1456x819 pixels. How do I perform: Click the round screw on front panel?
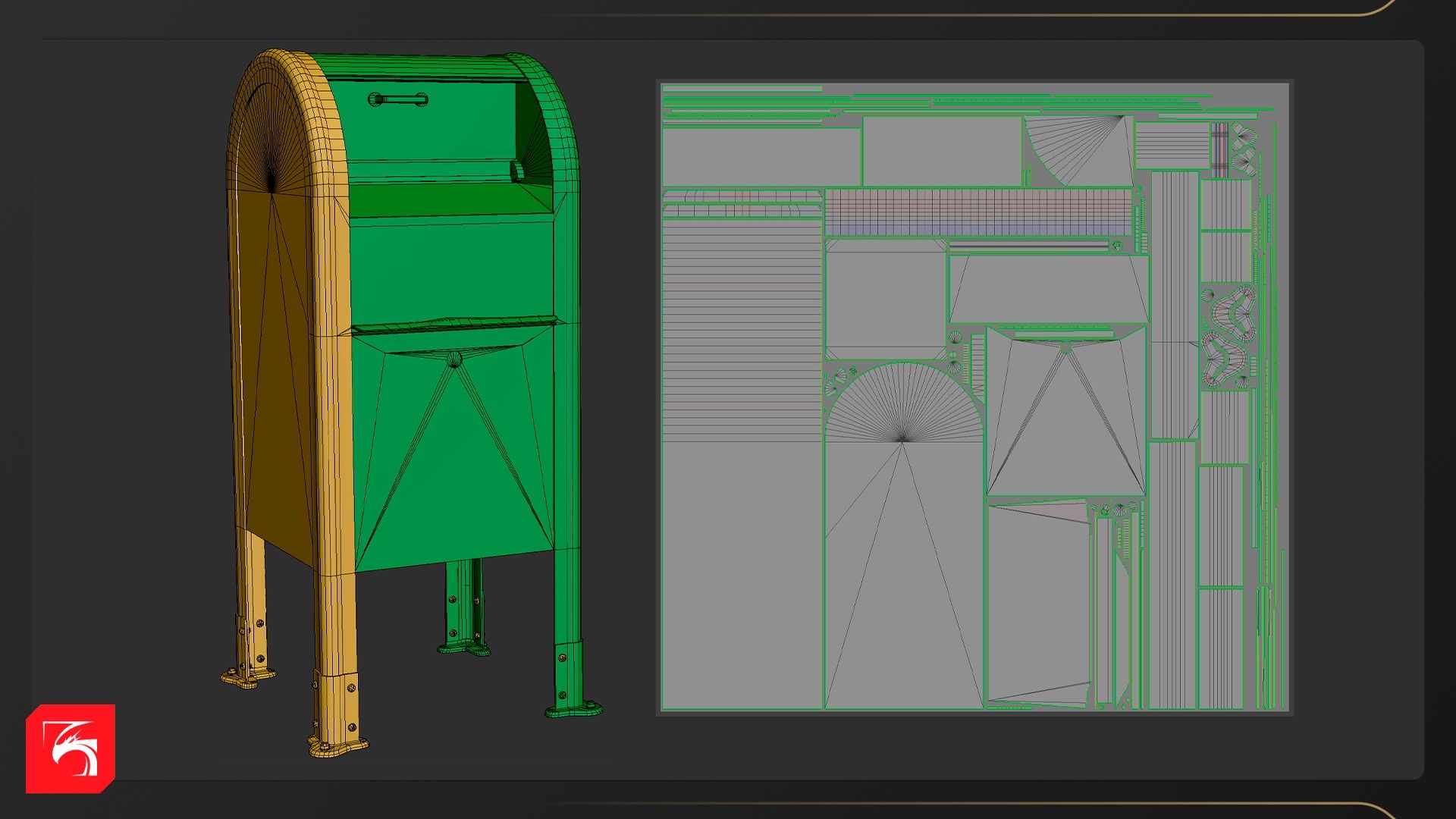pos(454,359)
